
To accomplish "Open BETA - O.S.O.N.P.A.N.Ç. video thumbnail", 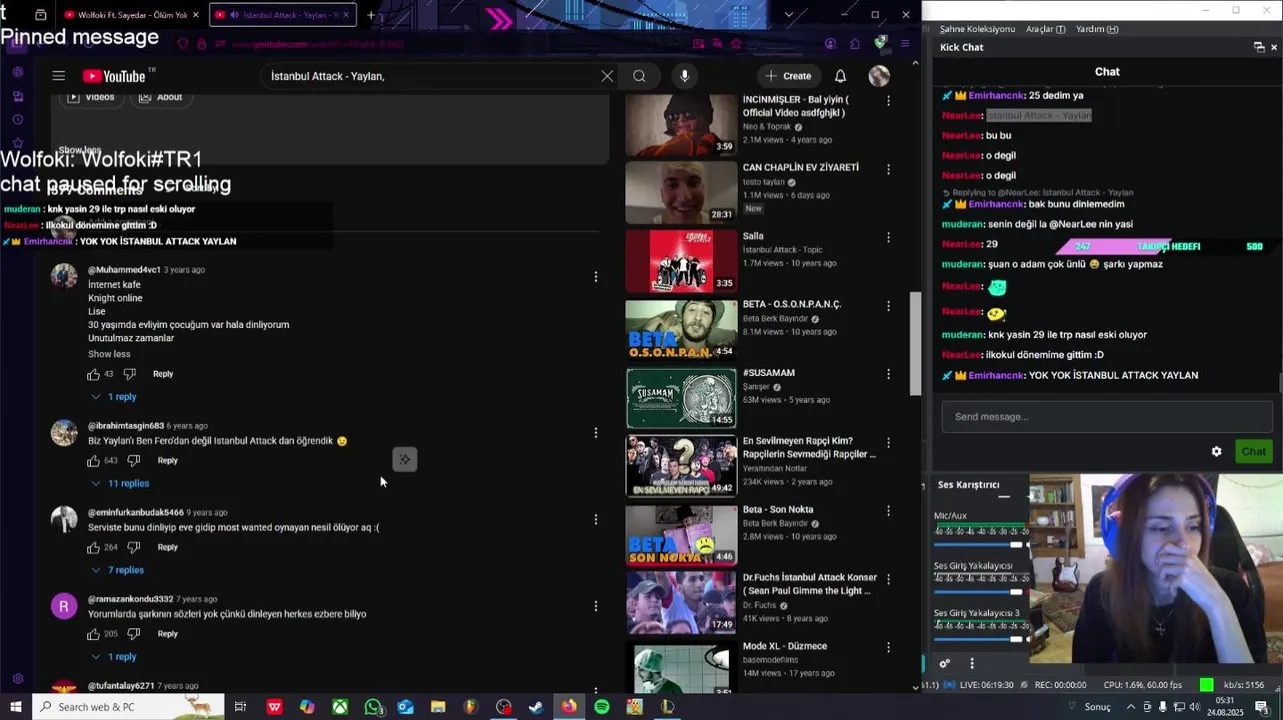I will point(681,329).
